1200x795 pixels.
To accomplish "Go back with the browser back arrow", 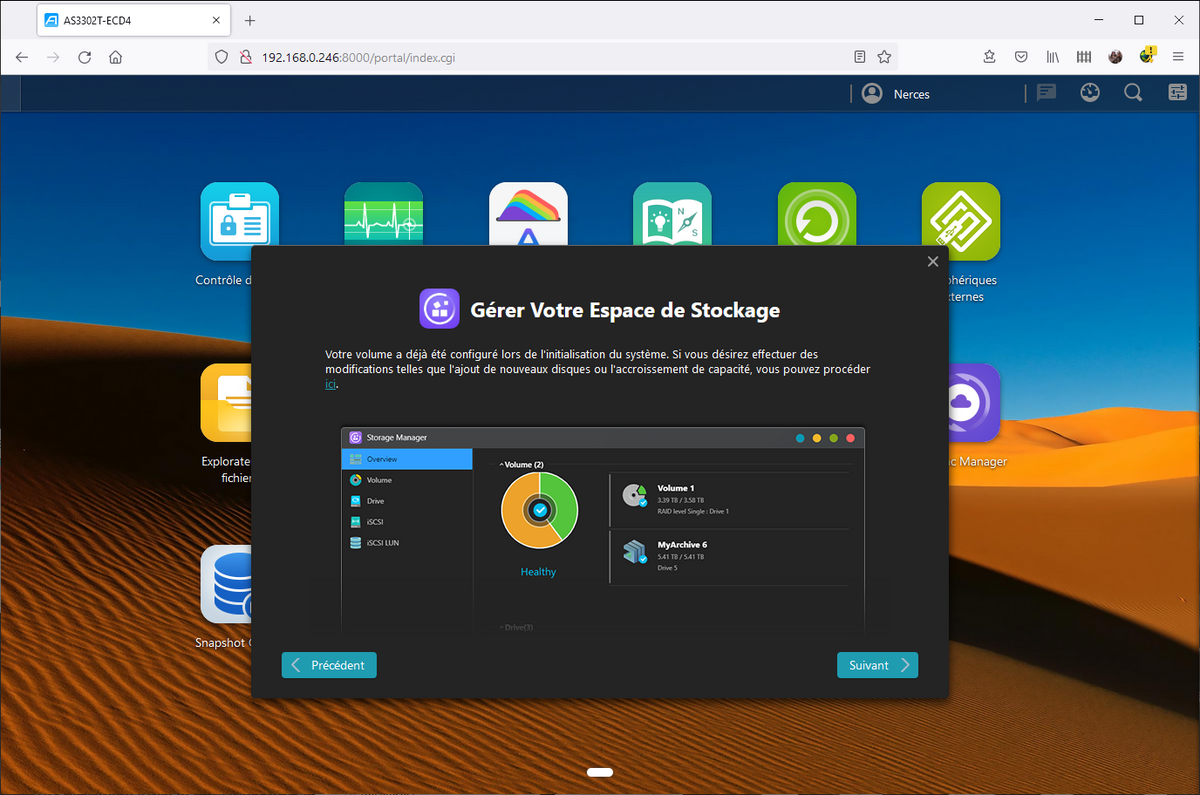I will coord(22,57).
